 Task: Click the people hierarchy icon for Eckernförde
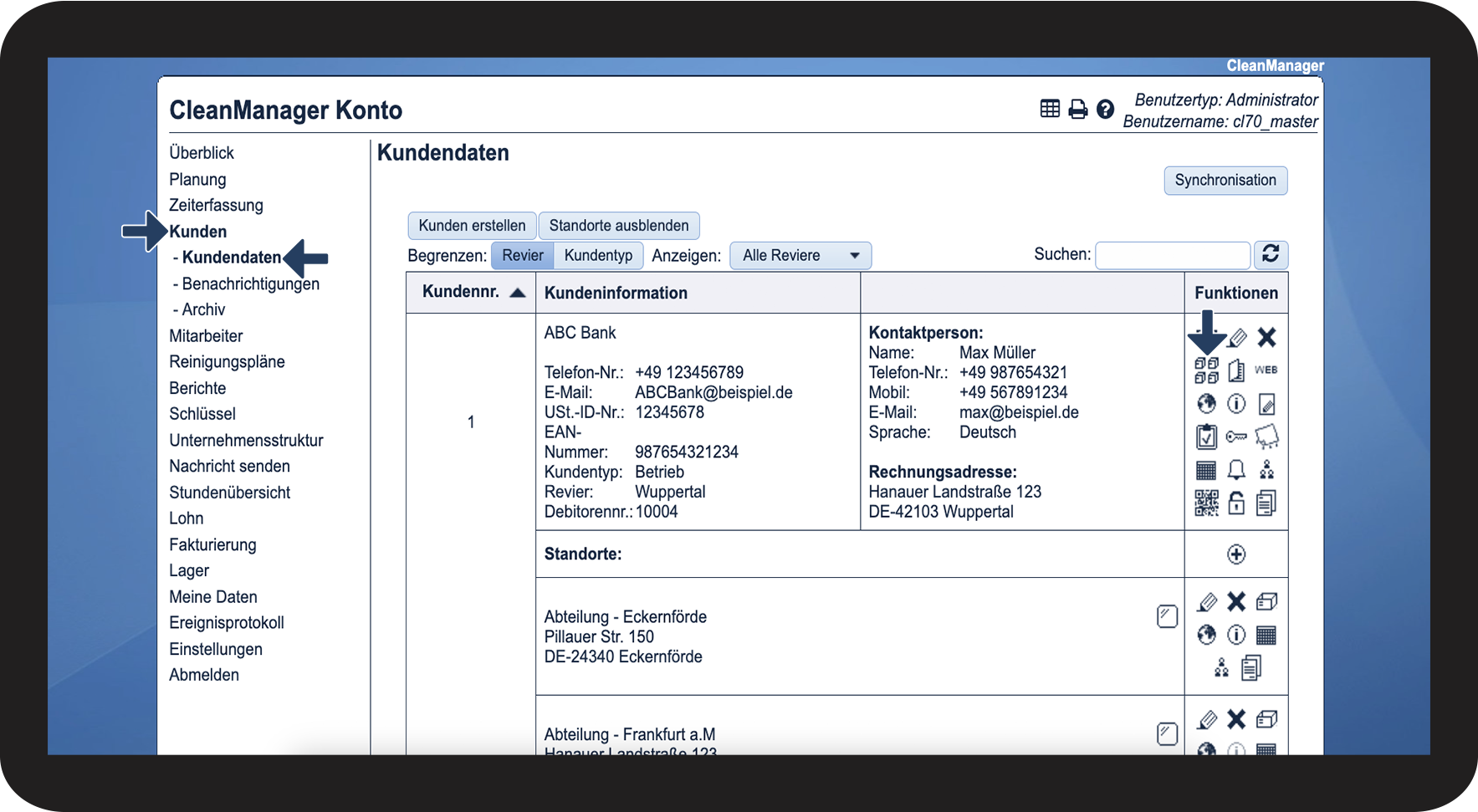coord(1222,667)
